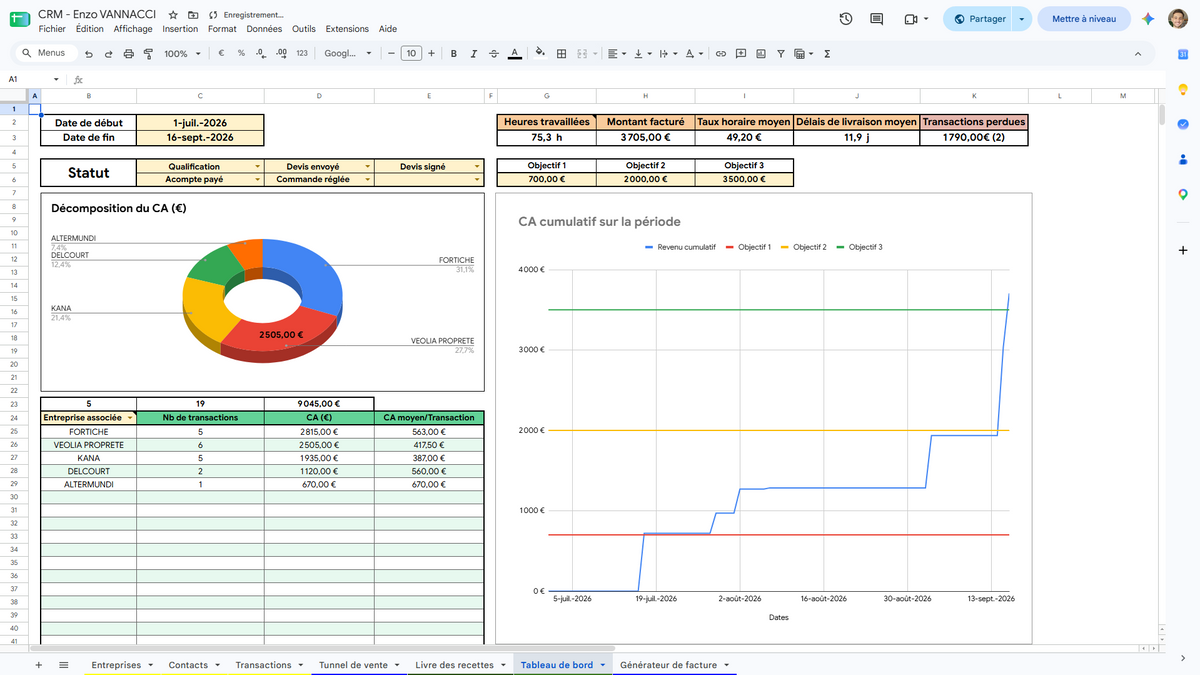Increase decimal places
1200x675 pixels.
coord(281,54)
